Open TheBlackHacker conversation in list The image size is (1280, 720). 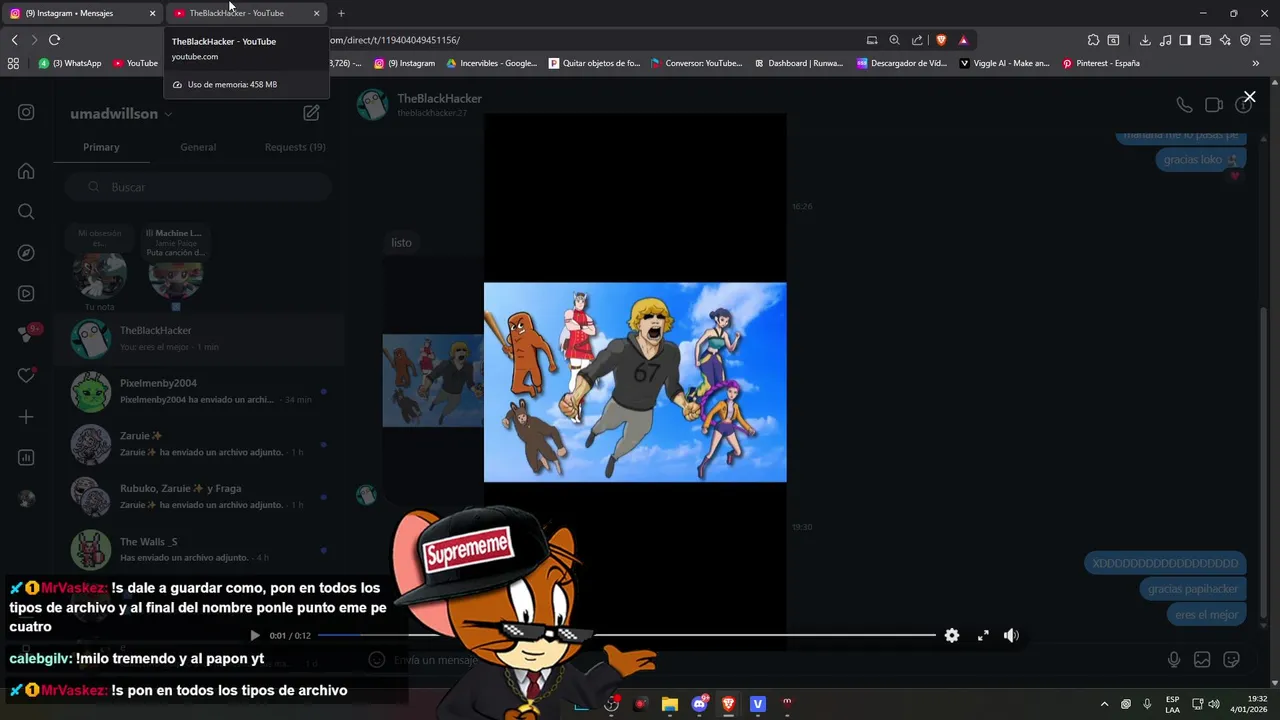(198, 338)
